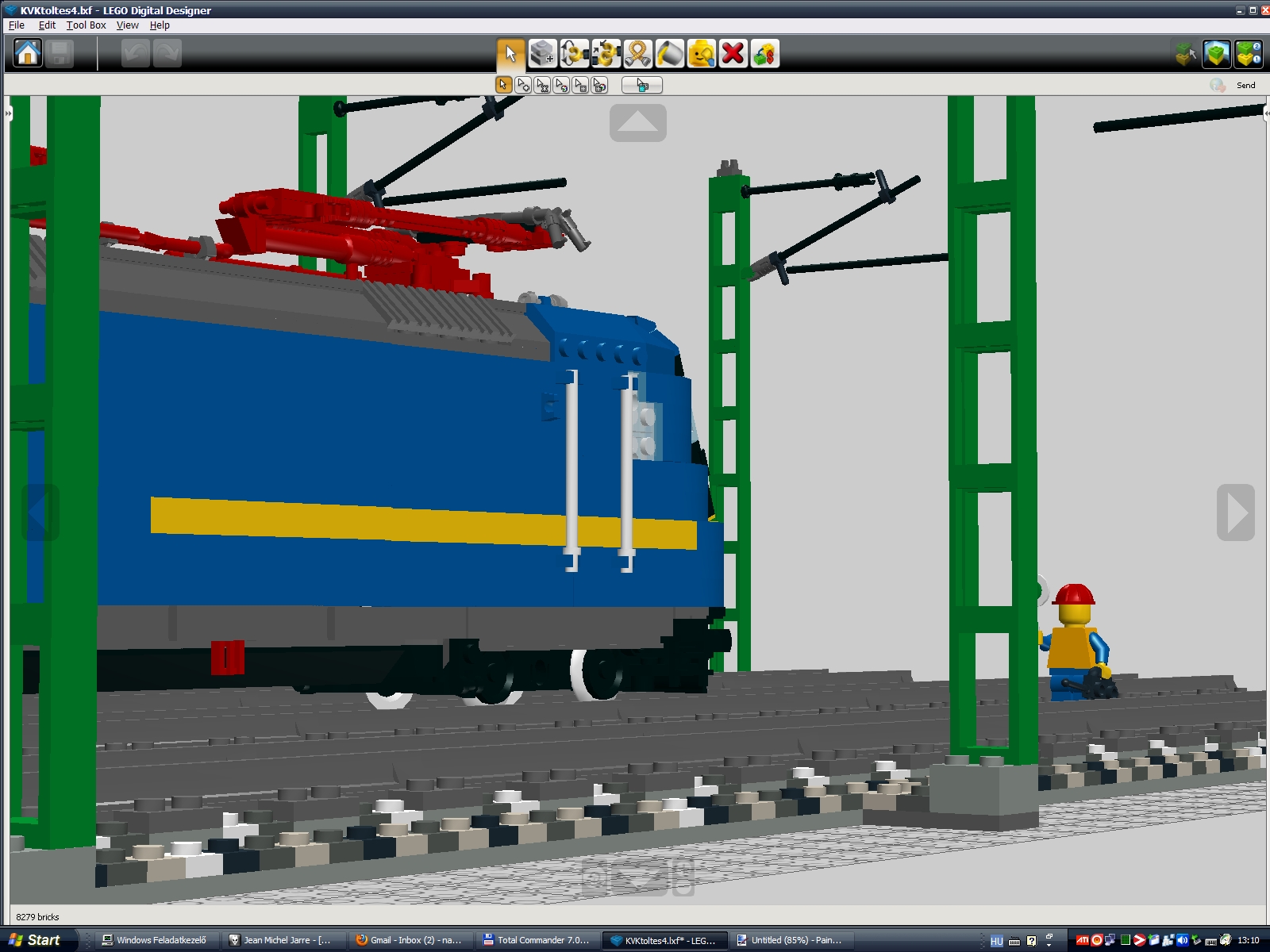Choose shape selection sub-tool
Image resolution: width=1270 pixels, height=952 pixels.
tap(580, 85)
